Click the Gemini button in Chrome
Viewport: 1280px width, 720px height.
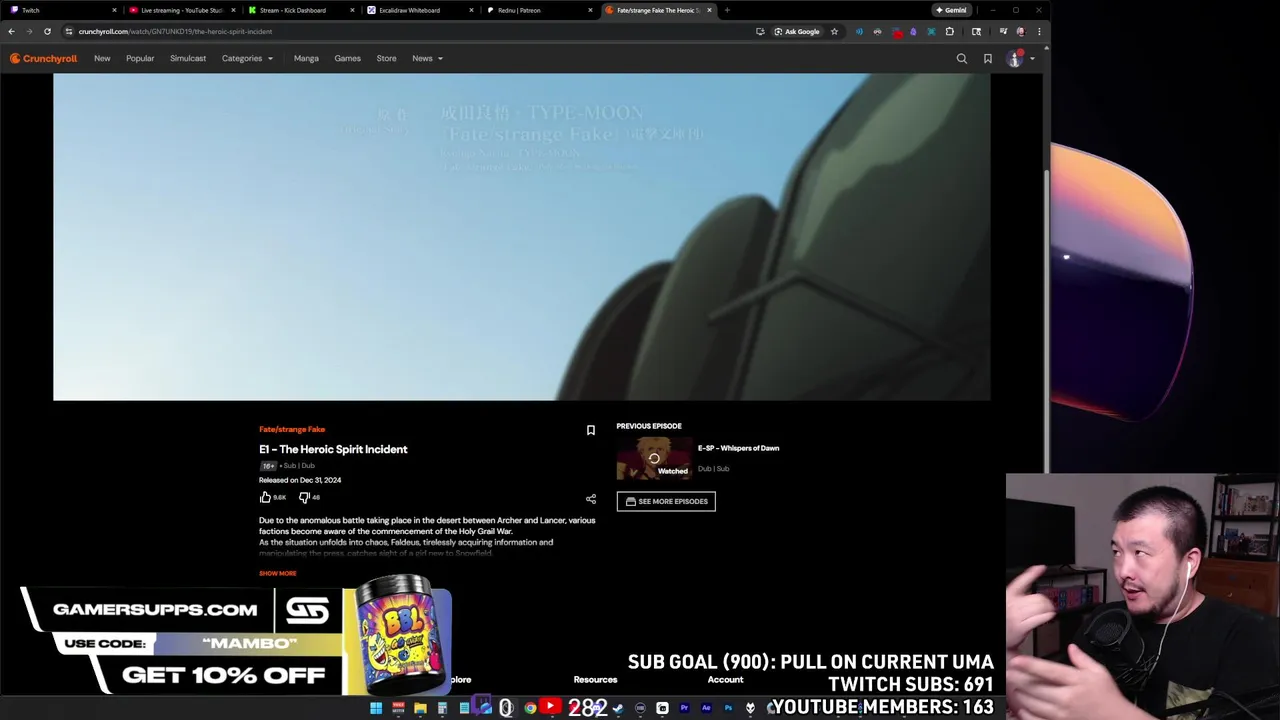tap(951, 10)
